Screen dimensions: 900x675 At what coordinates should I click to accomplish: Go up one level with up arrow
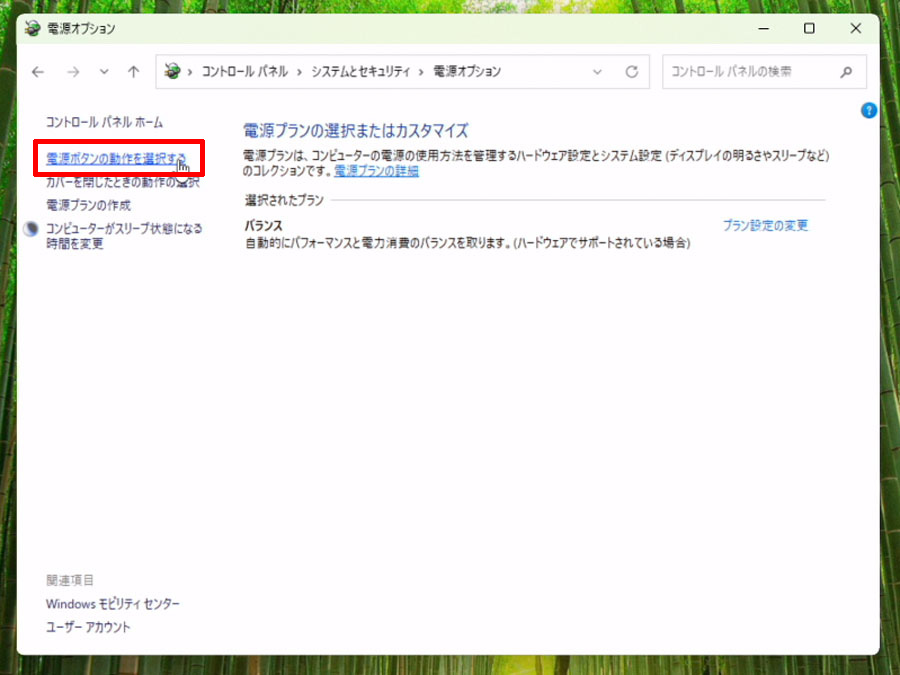click(x=134, y=72)
